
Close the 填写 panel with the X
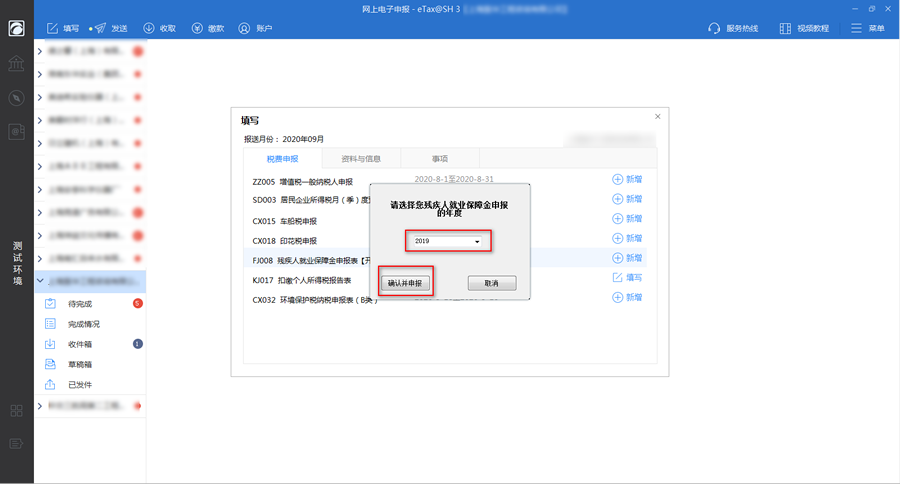coord(657,117)
